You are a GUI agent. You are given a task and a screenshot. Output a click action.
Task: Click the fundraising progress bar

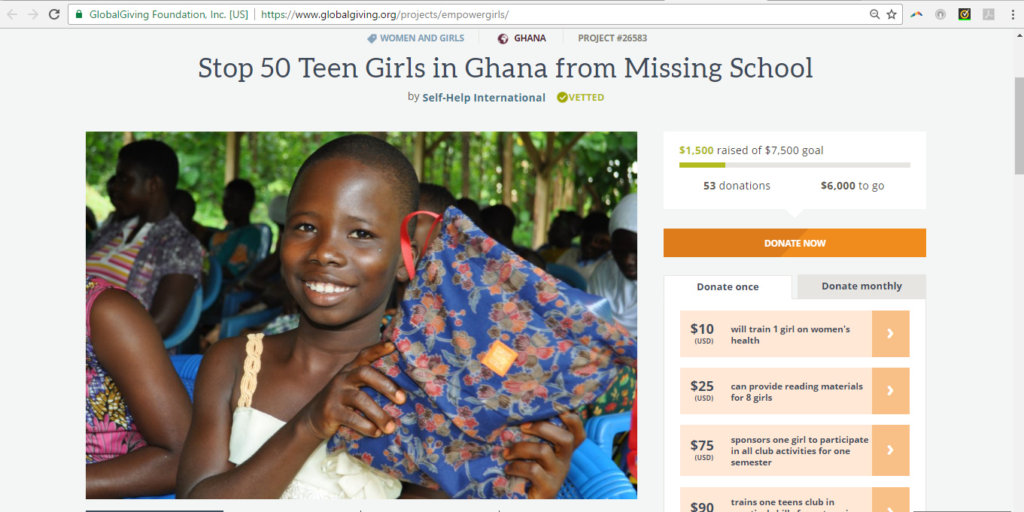point(794,165)
